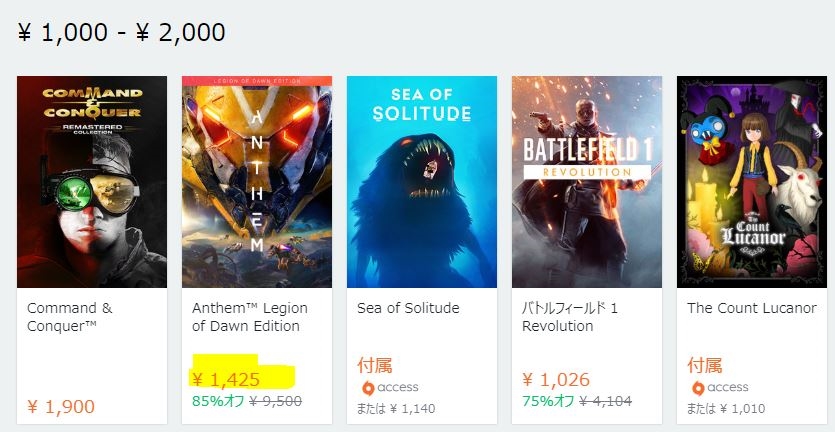Click Anthem™ Legion of Dawn Edition title
The width and height of the screenshot is (835, 432).
249,317
